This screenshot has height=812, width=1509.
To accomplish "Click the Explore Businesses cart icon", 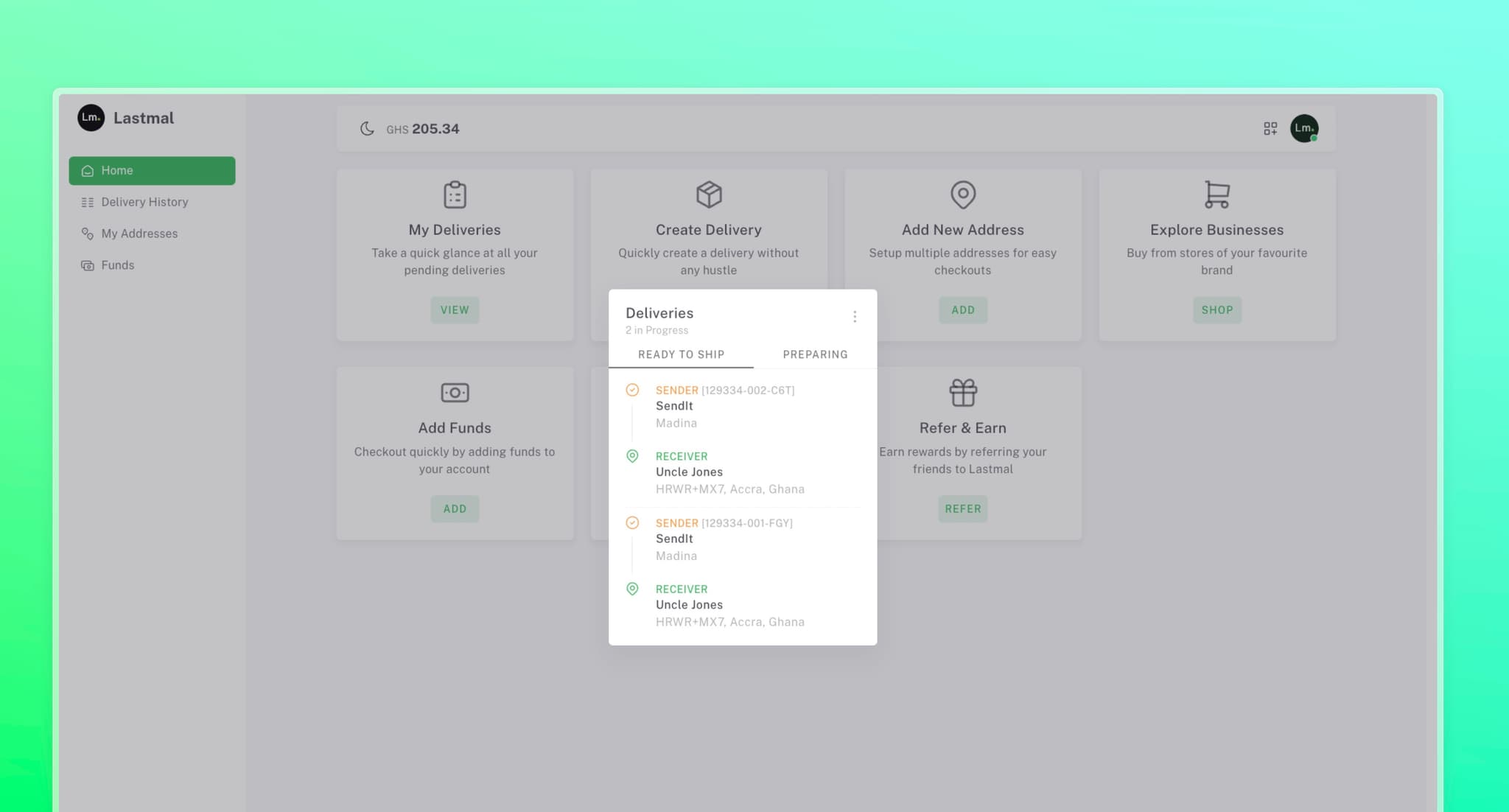I will point(1216,195).
